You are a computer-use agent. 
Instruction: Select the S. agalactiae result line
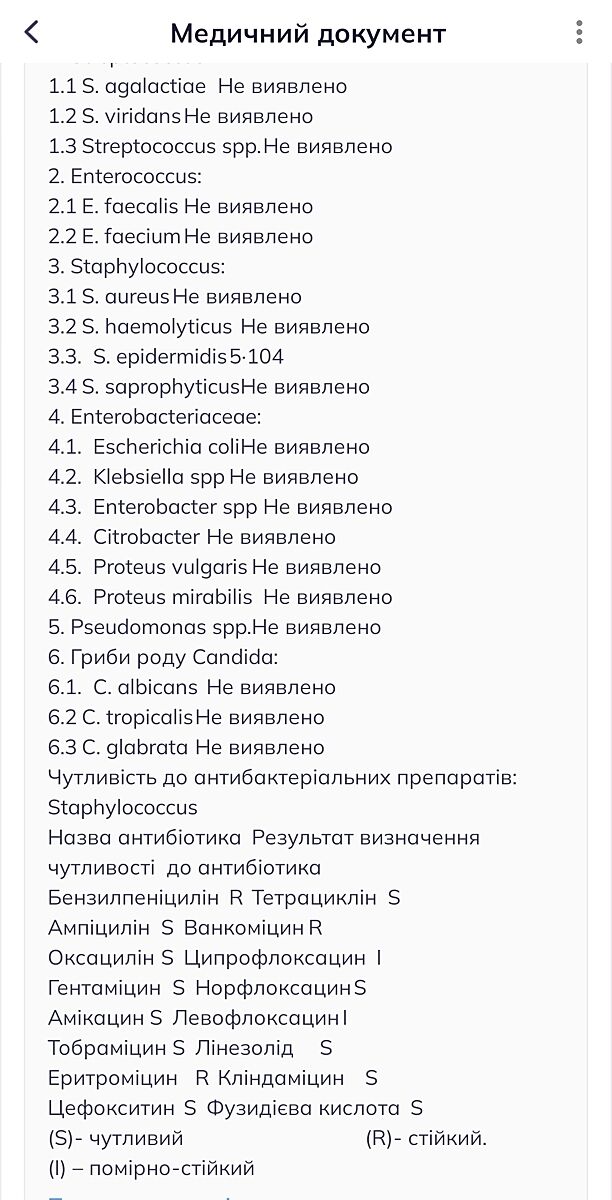[x=197, y=86]
